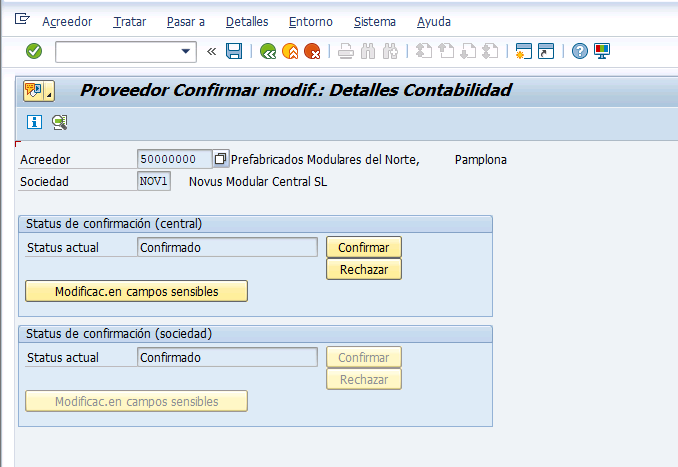This screenshot has height=467, width=678.
Task: Click the sociedad Status actual Confirmado field
Action: pyautogui.click(x=227, y=358)
